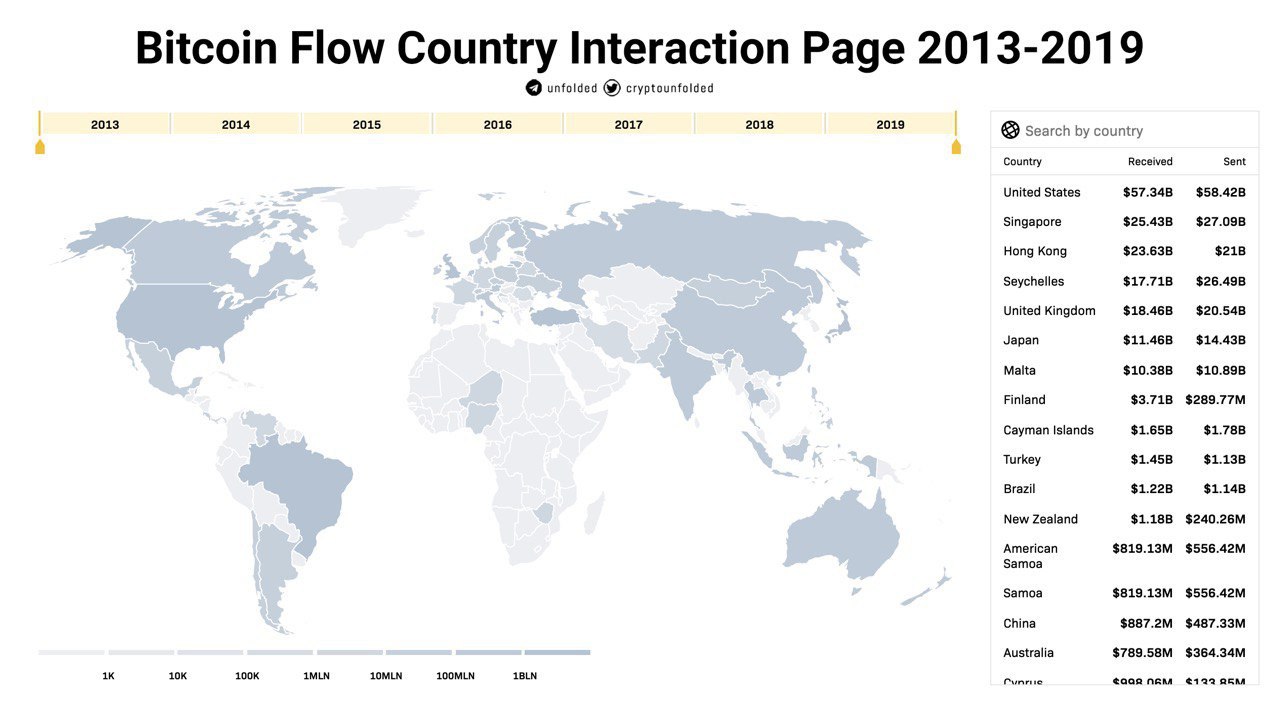Image resolution: width=1280 pixels, height=719 pixels.
Task: Select the American Samoa row
Action: click(1125, 555)
